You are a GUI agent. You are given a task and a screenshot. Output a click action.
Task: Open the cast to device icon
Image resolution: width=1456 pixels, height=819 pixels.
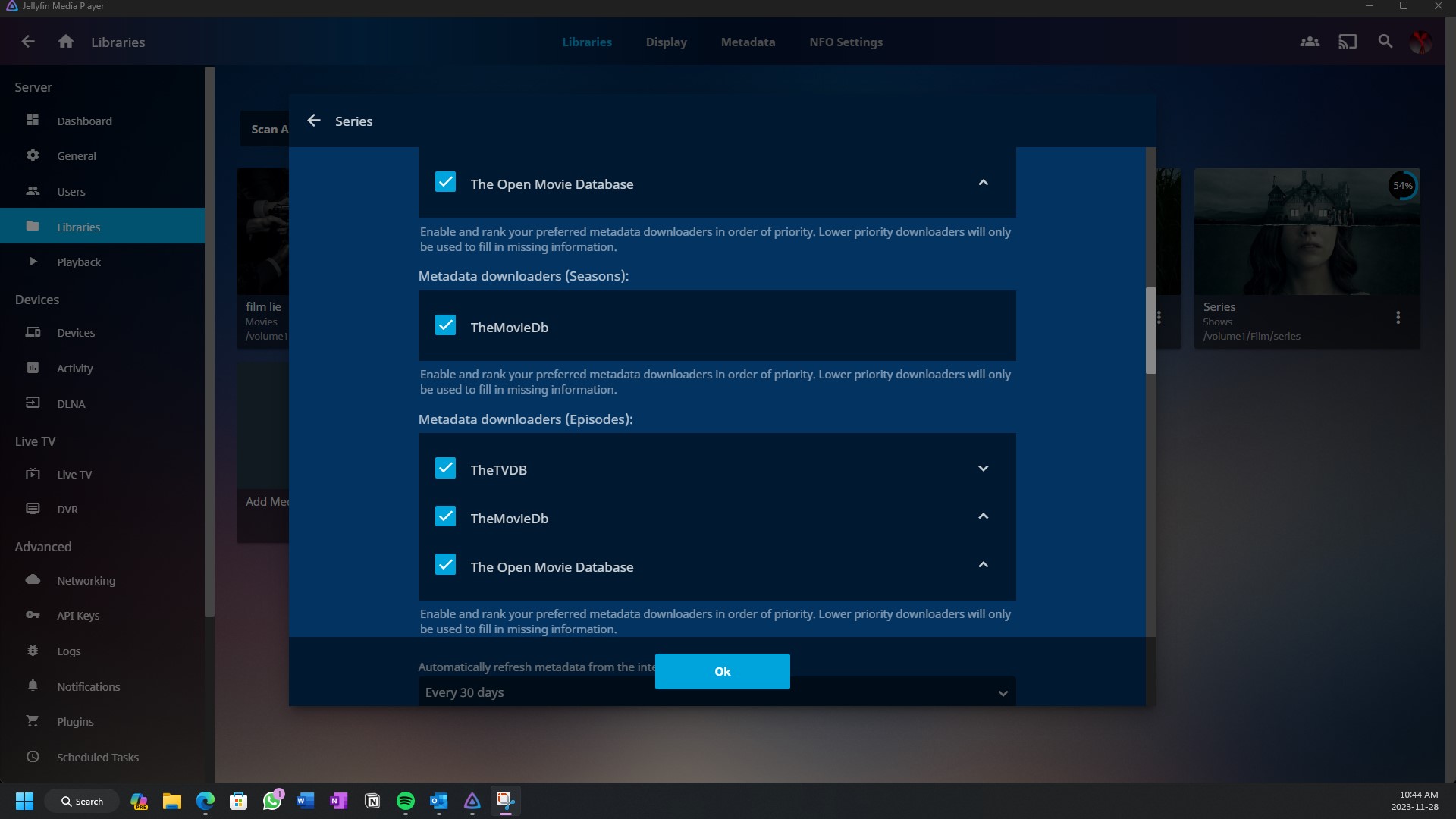click(1348, 42)
